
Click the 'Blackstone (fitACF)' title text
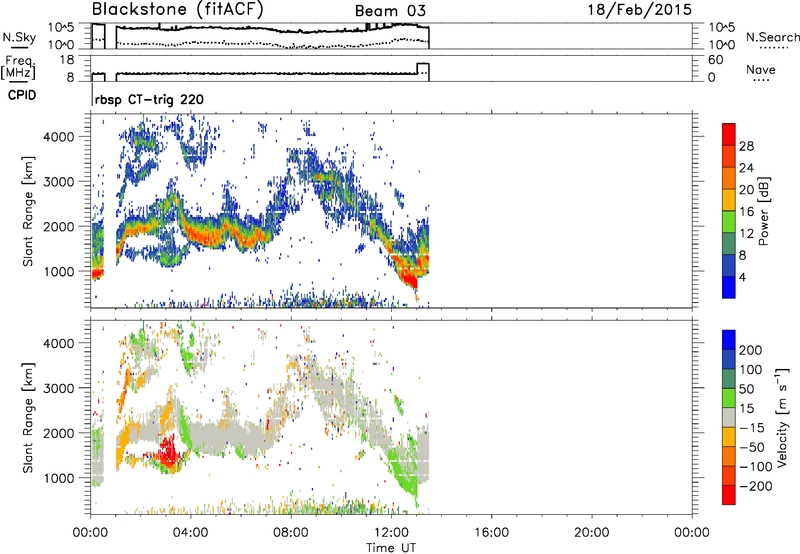(177, 10)
